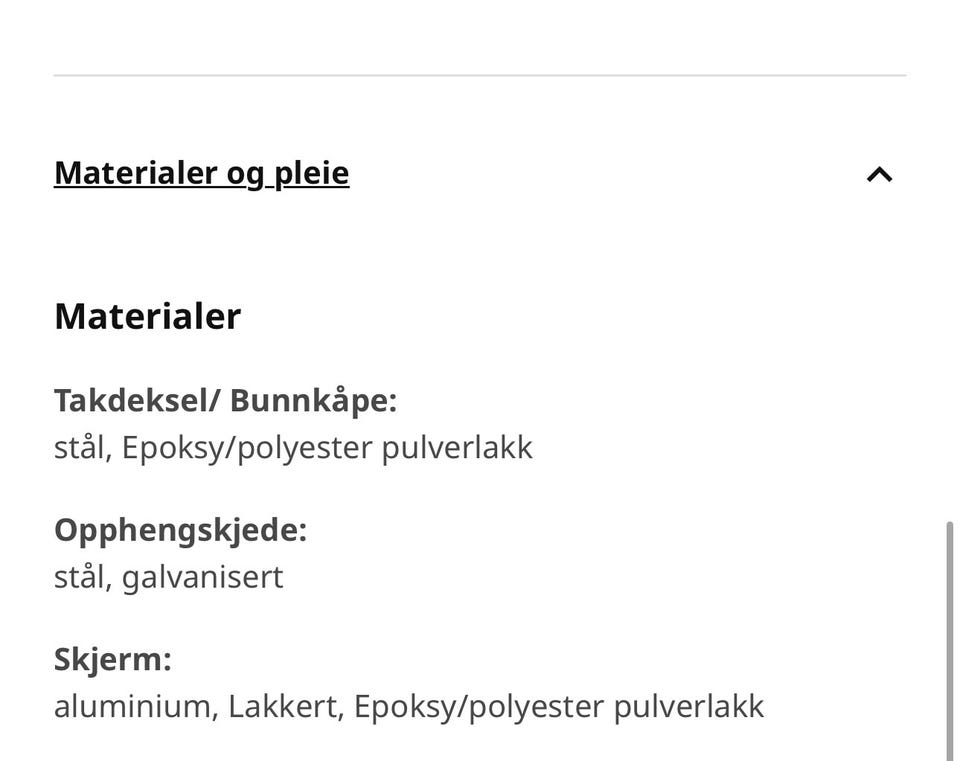Click the underlined section title text
This screenshot has height=761, width=960.
[200, 172]
